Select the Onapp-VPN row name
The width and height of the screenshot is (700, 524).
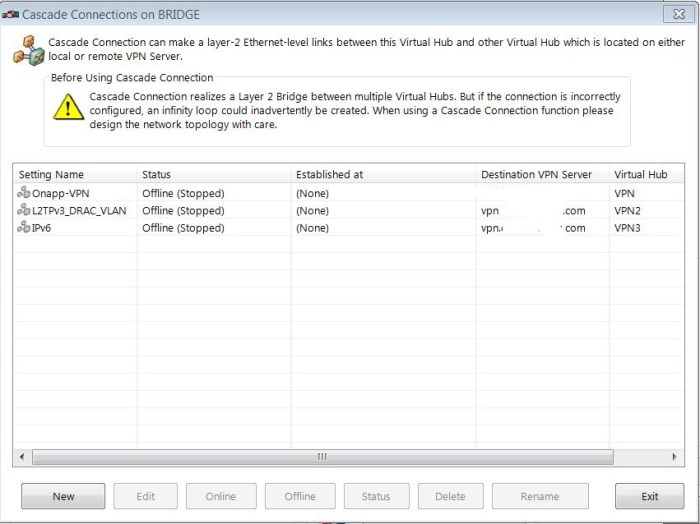click(x=61, y=193)
